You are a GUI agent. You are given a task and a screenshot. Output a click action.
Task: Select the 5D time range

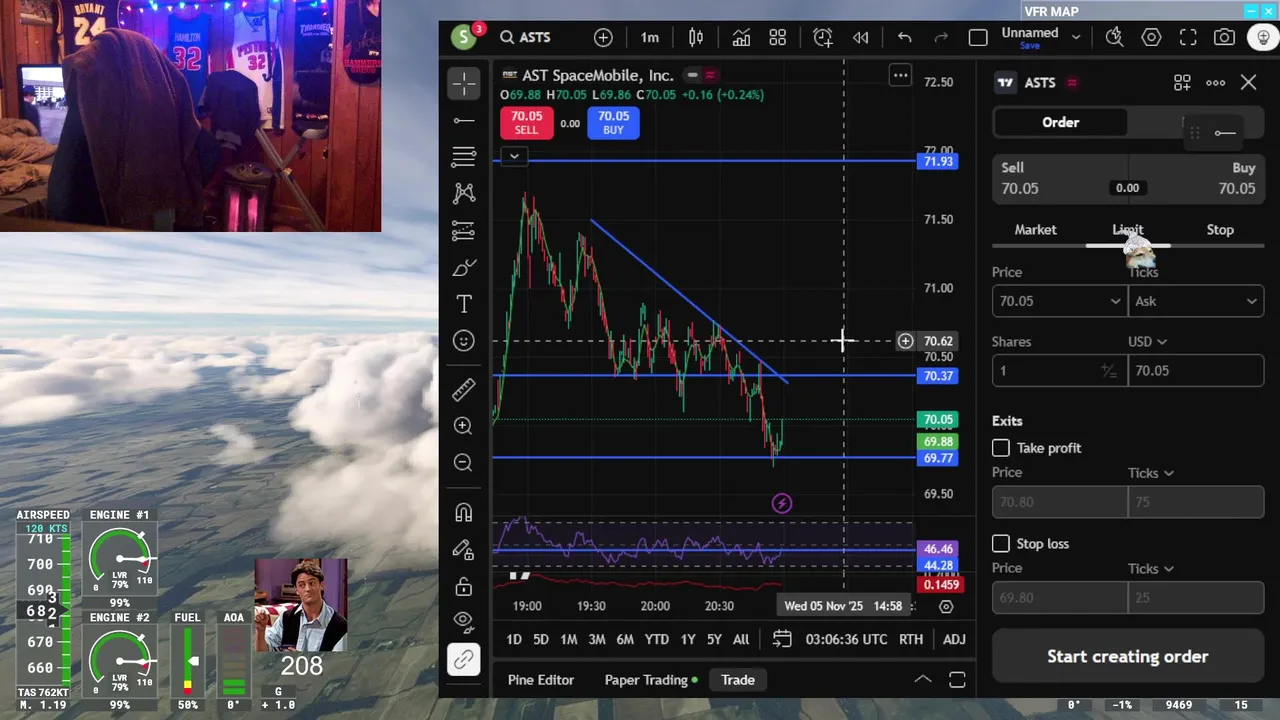click(x=541, y=639)
